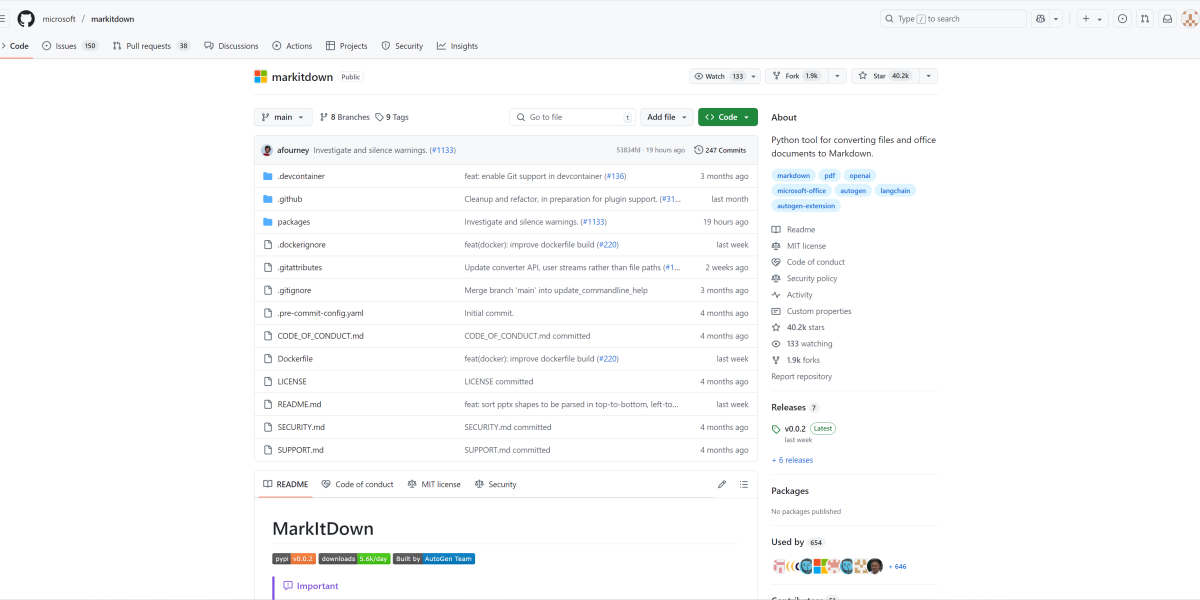Open Copilot chat icon in header
The width and height of the screenshot is (1200, 600).
coord(1041,18)
